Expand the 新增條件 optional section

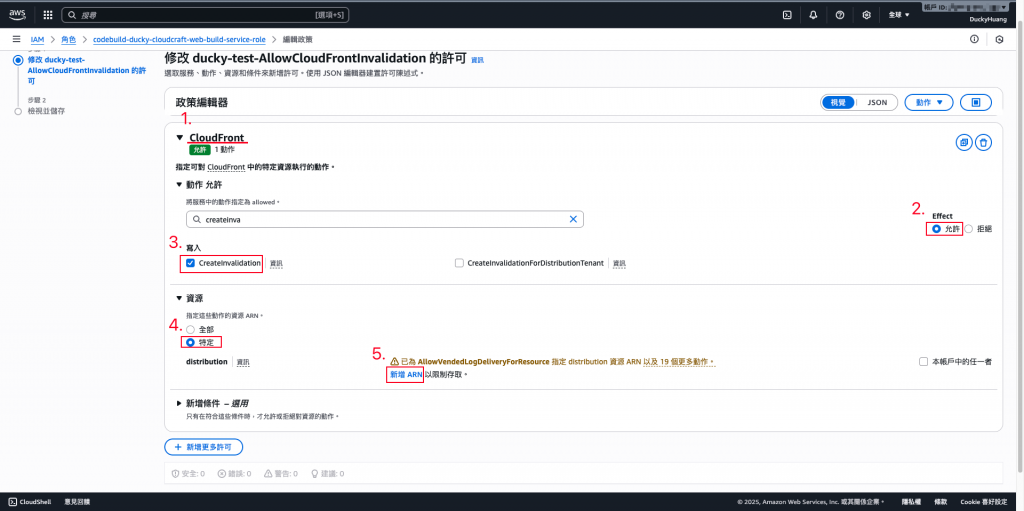click(180, 403)
